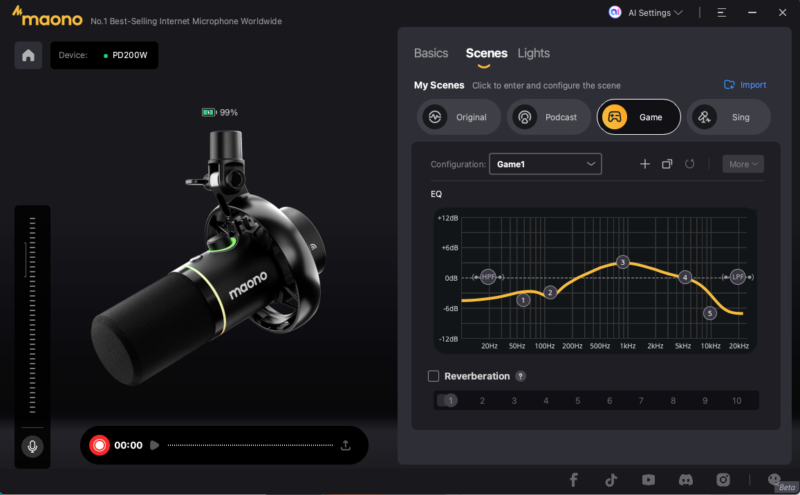Open the Game1 configuration dropdown
Viewport: 800px width, 495px height.
tap(545, 164)
